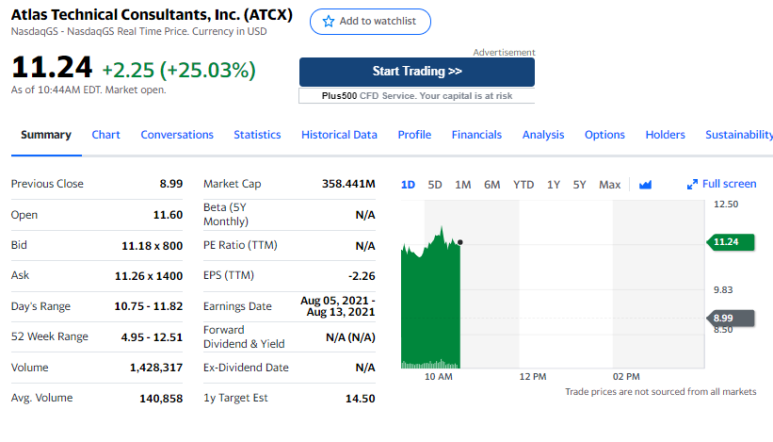Click the Bid value 11.18 x 800

[152, 246]
